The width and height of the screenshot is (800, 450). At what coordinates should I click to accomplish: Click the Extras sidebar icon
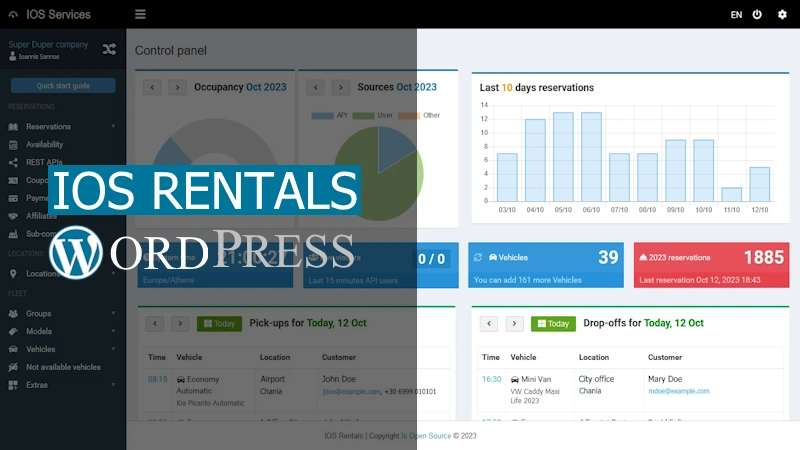click(13, 385)
